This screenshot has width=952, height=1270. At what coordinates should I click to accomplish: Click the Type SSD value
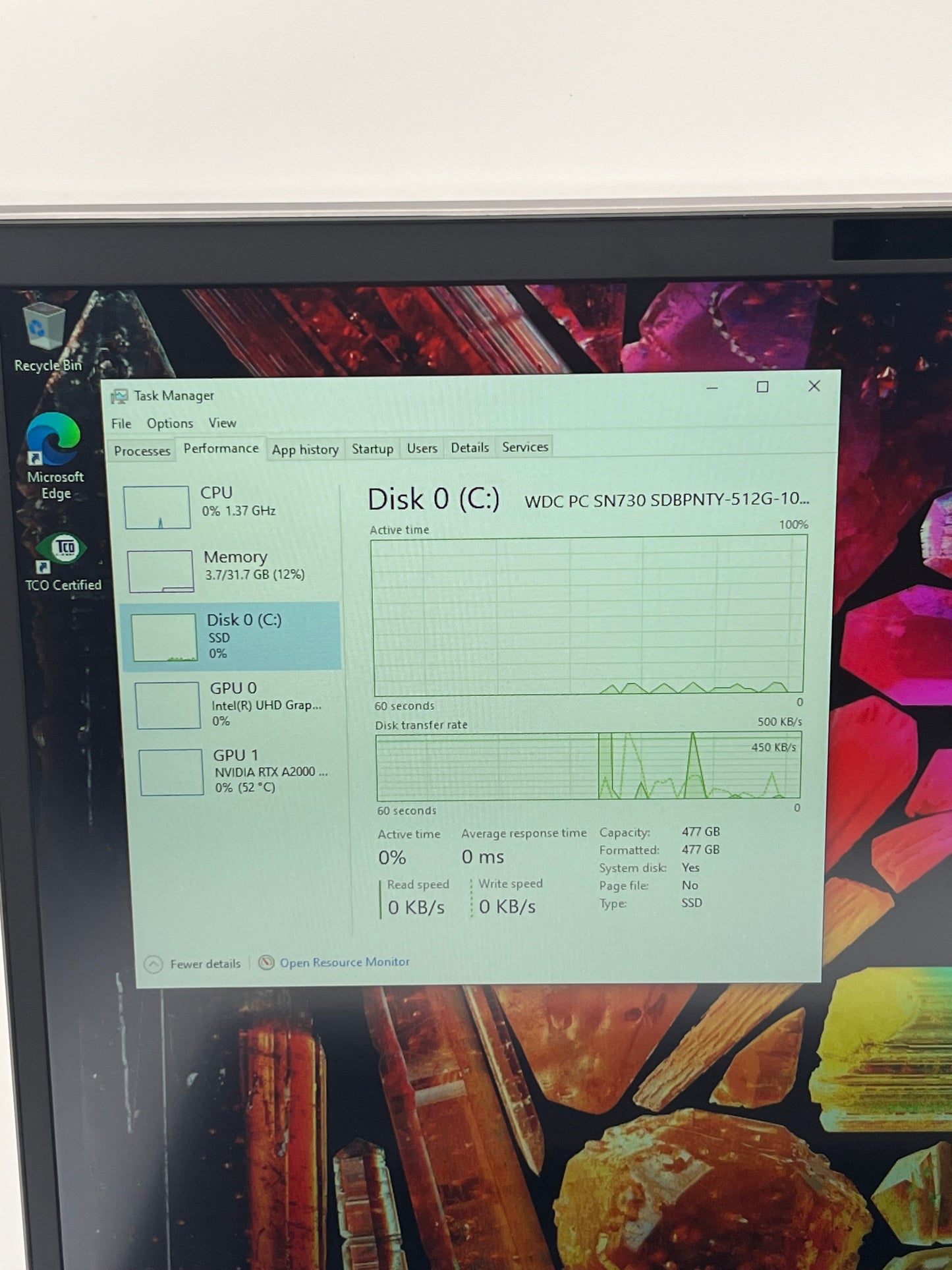pos(692,903)
